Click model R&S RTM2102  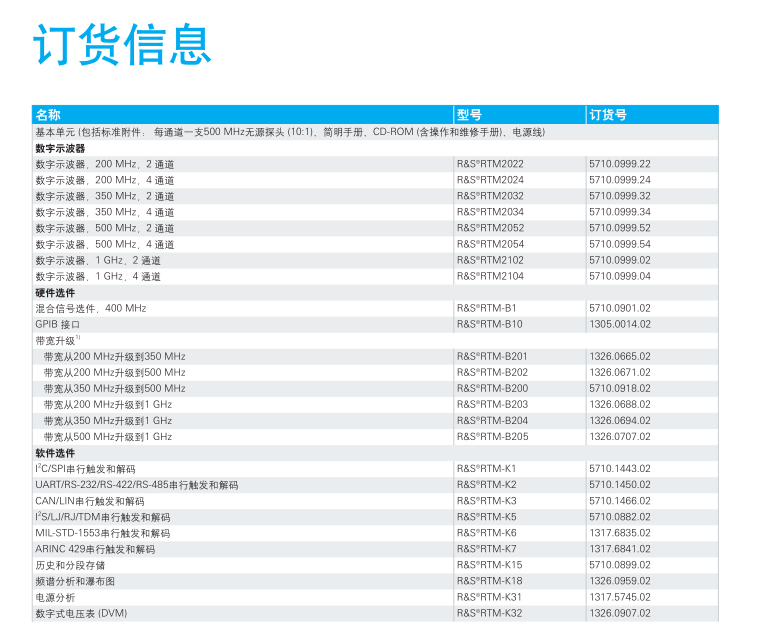click(x=490, y=260)
